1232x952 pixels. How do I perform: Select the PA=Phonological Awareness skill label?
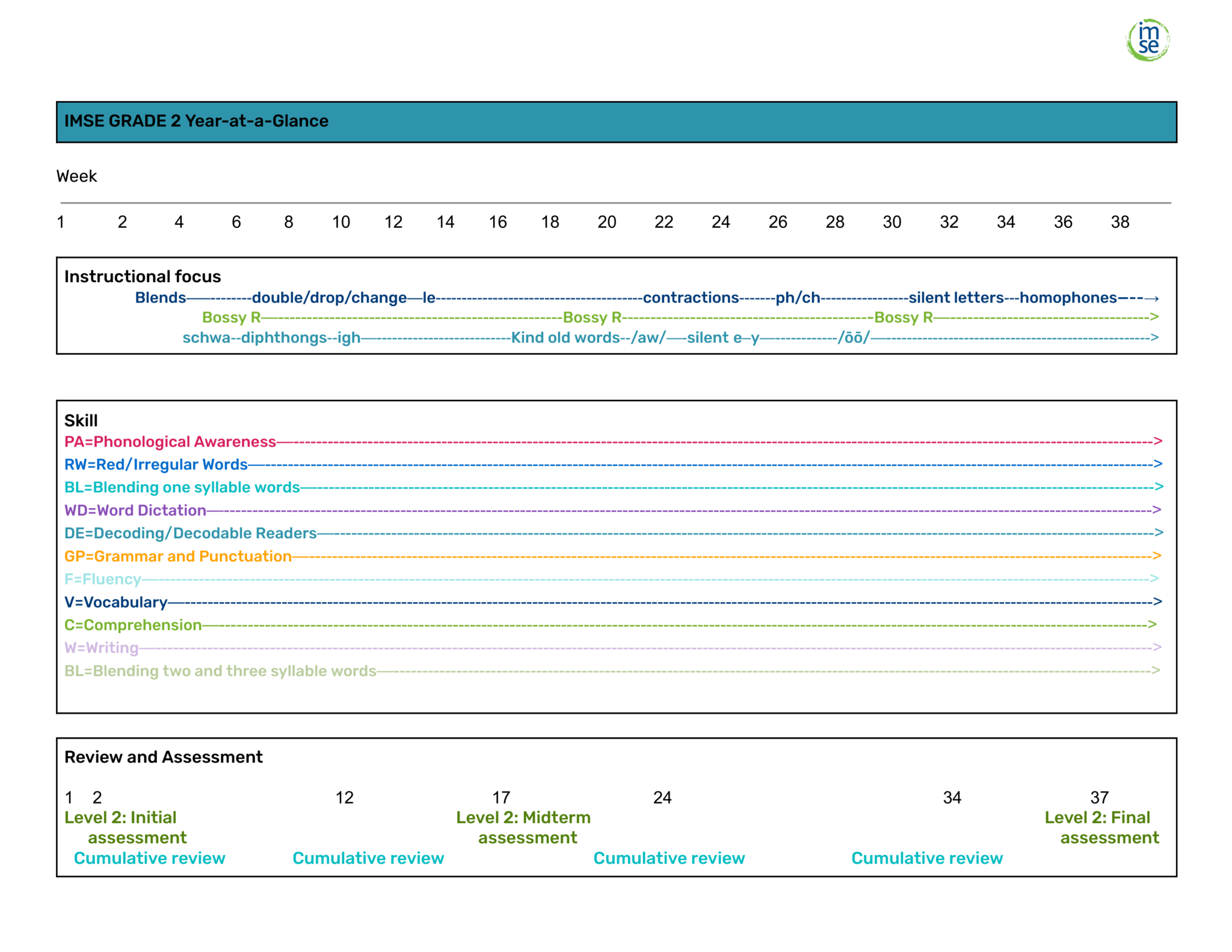click(x=170, y=441)
